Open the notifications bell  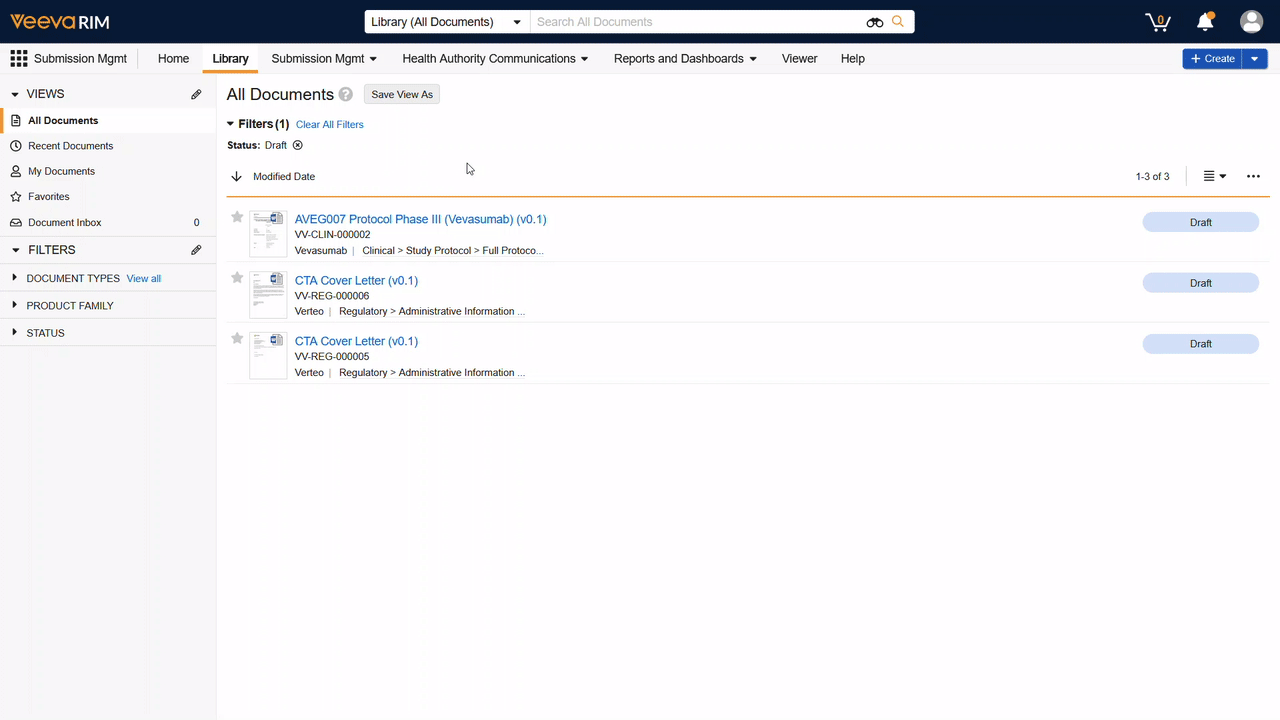[1205, 21]
